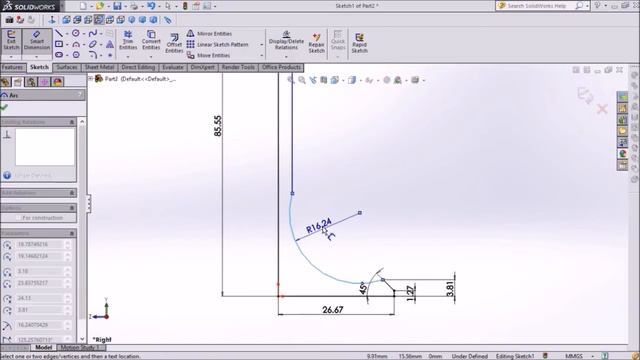
Task: Click the Open document icon
Action: (x=100, y=6)
